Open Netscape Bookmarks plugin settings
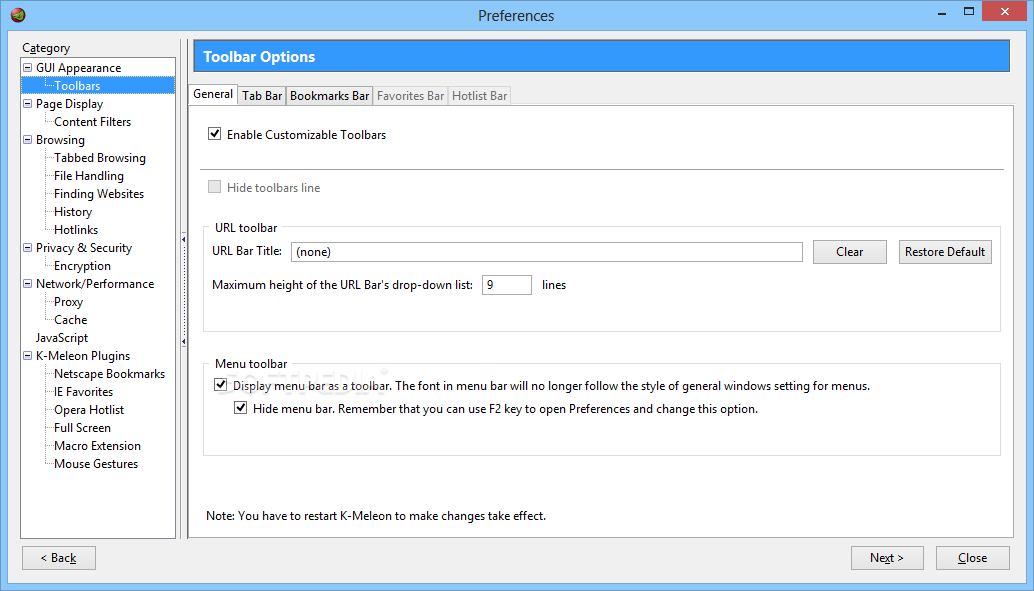 pos(109,373)
